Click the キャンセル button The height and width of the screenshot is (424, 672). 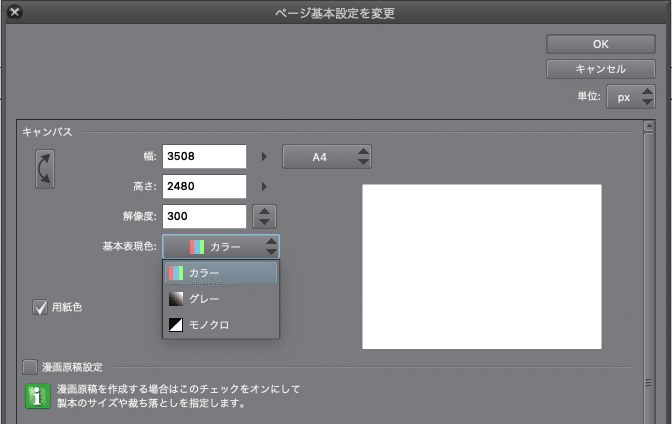[600, 69]
